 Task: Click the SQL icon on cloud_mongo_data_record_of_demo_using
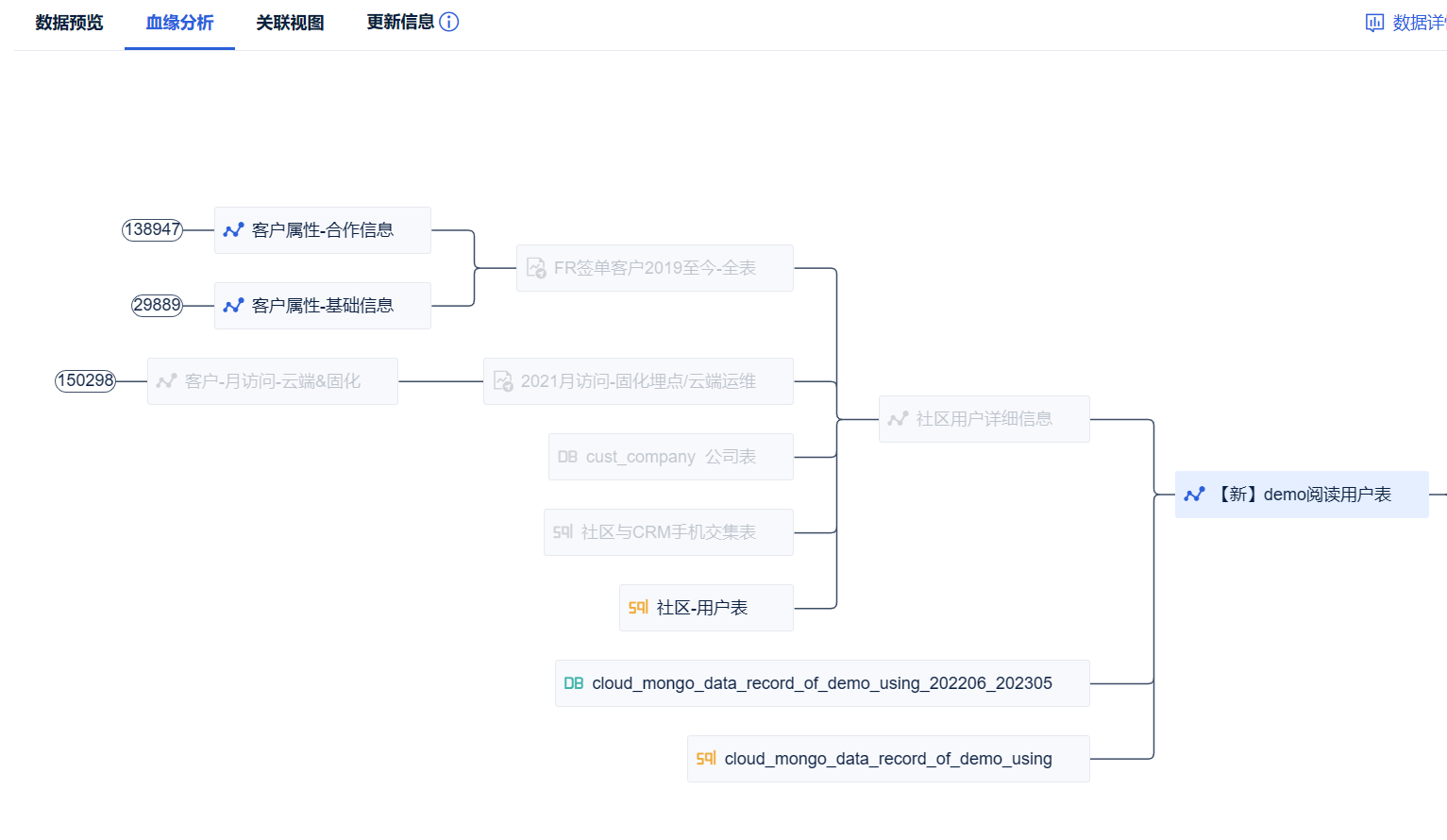coord(706,759)
